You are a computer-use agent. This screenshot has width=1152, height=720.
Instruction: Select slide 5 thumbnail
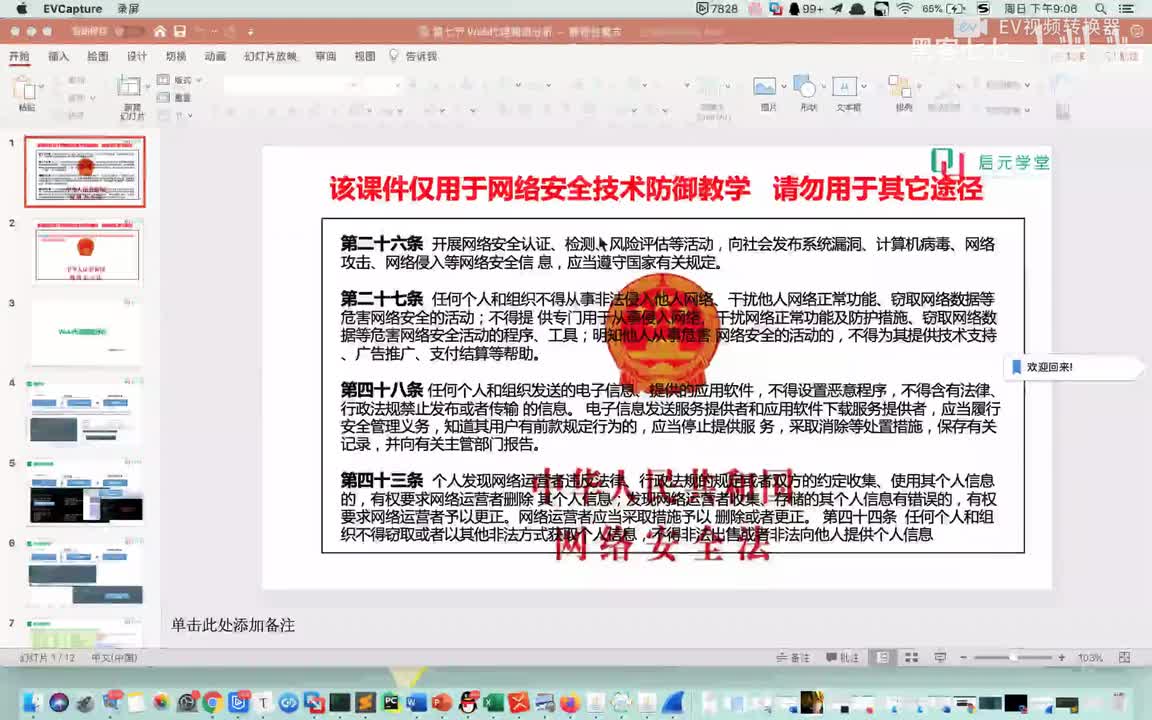point(85,491)
